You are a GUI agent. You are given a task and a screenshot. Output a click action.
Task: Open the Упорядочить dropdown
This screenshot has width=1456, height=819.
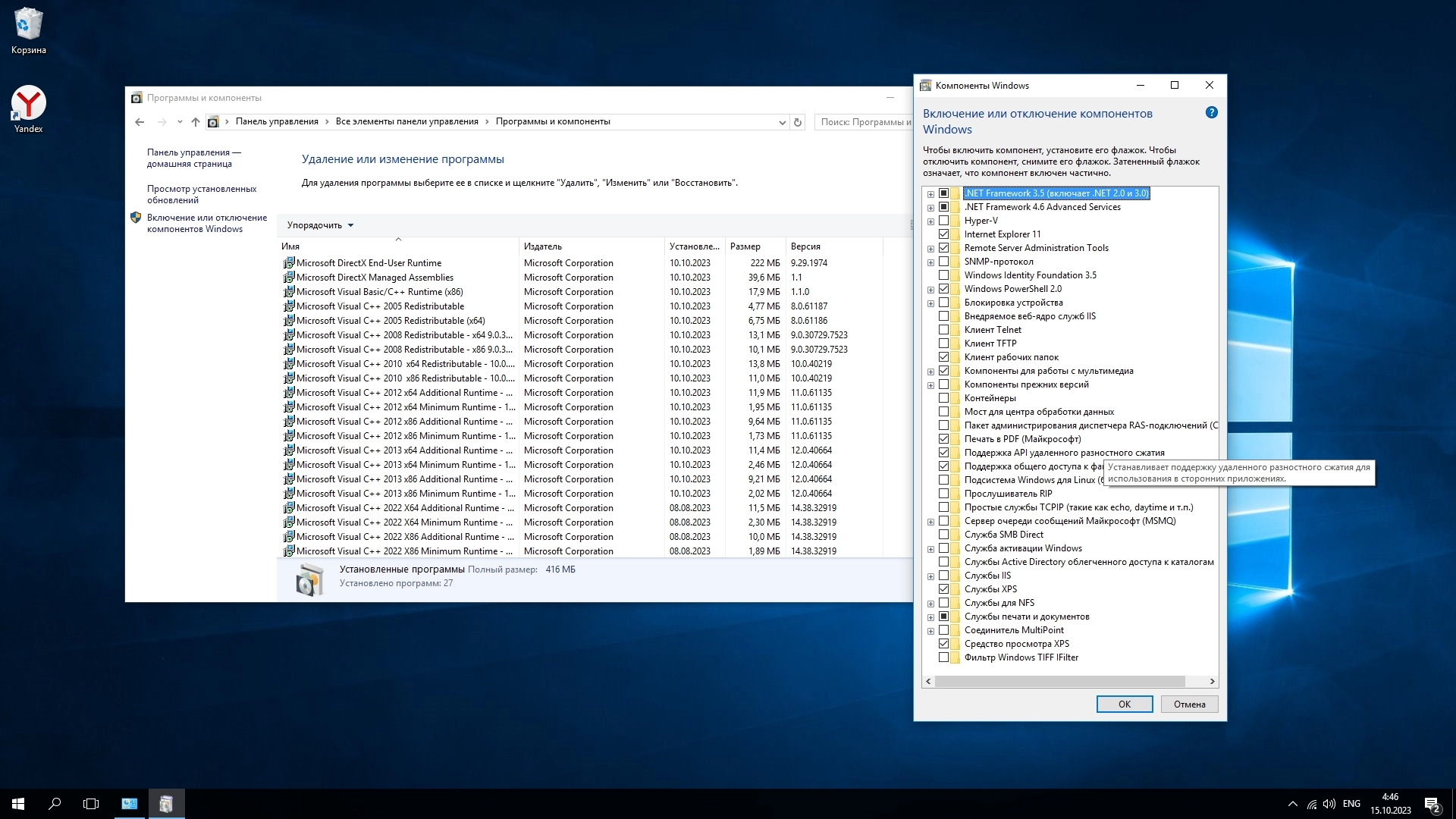(320, 225)
